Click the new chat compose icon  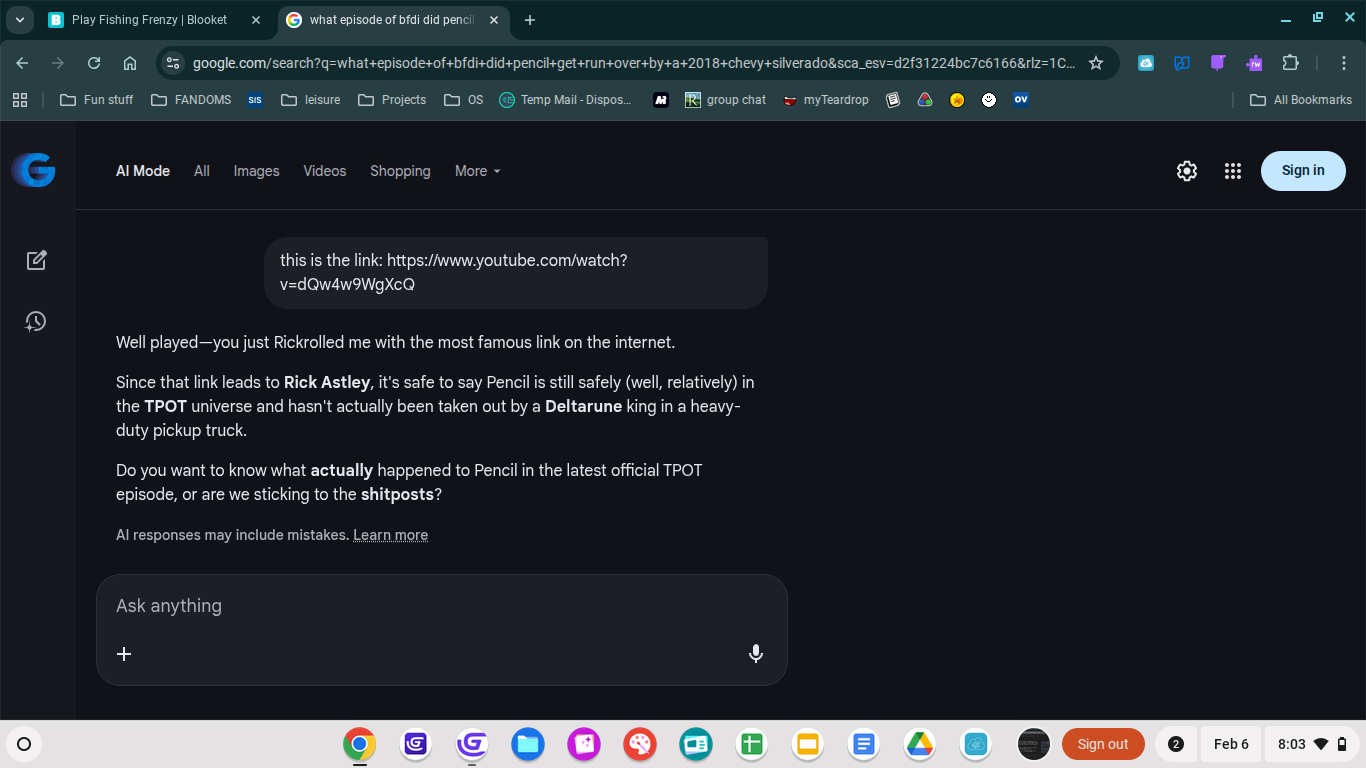[36, 260]
